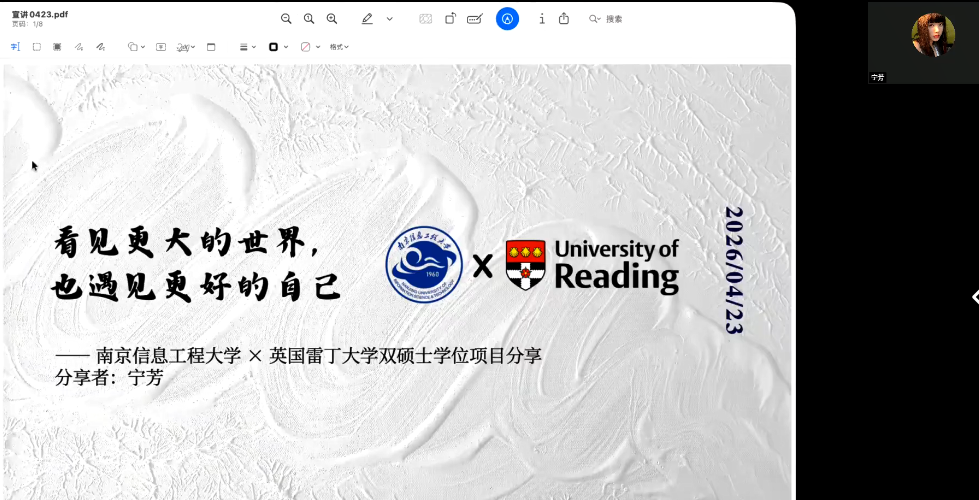Viewport: 979px width, 500px height.
Task: Toggle the Markup toolbar off
Action: (507, 19)
